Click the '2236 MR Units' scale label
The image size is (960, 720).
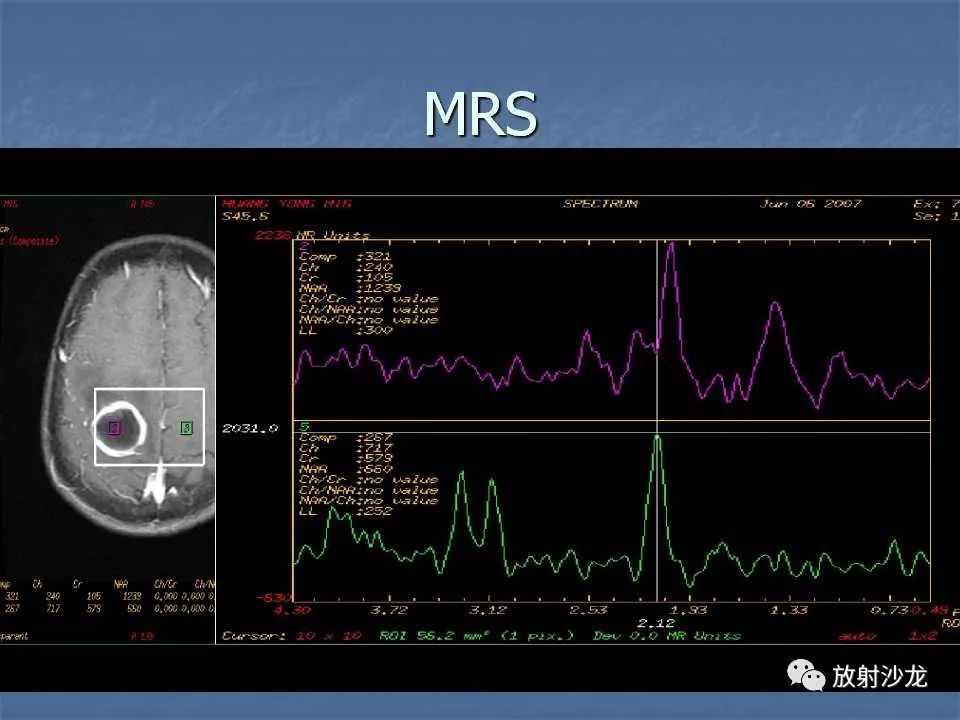312,235
